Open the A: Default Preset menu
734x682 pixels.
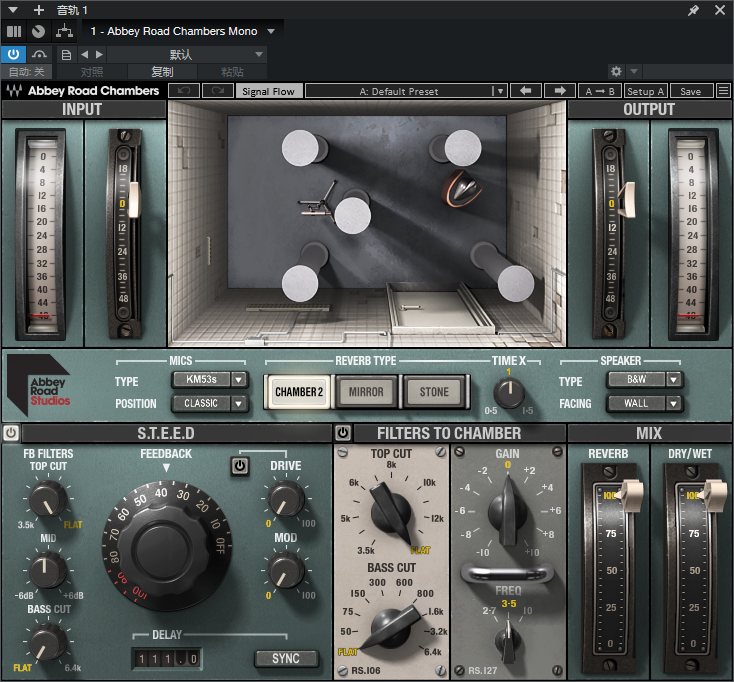pos(406,91)
